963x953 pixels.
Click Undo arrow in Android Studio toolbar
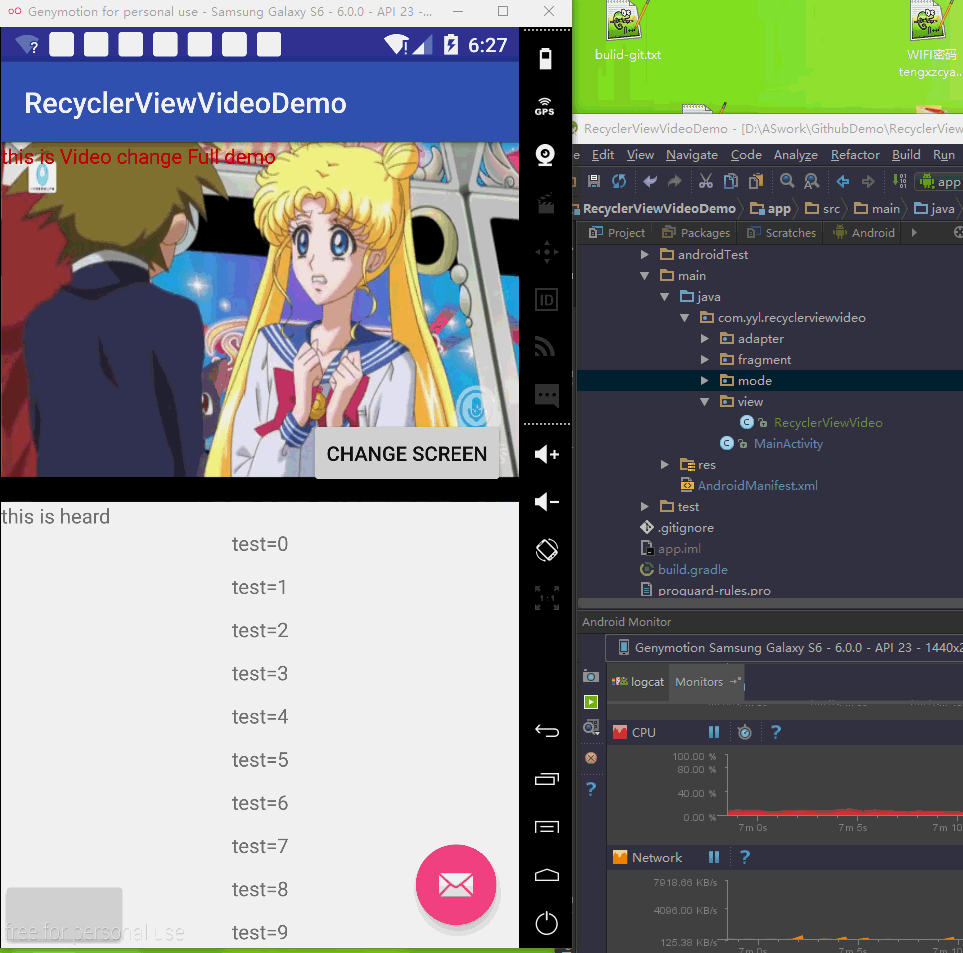coord(650,181)
